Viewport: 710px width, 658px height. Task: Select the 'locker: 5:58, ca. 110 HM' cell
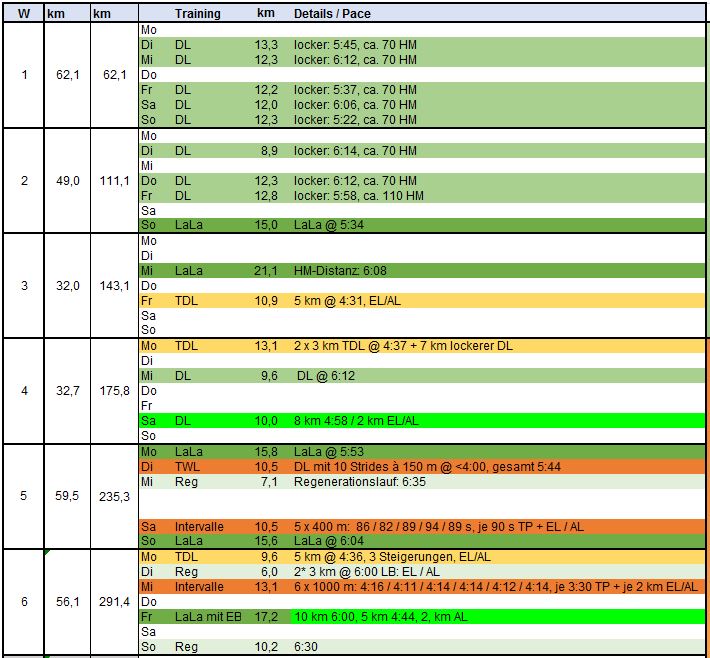point(359,195)
